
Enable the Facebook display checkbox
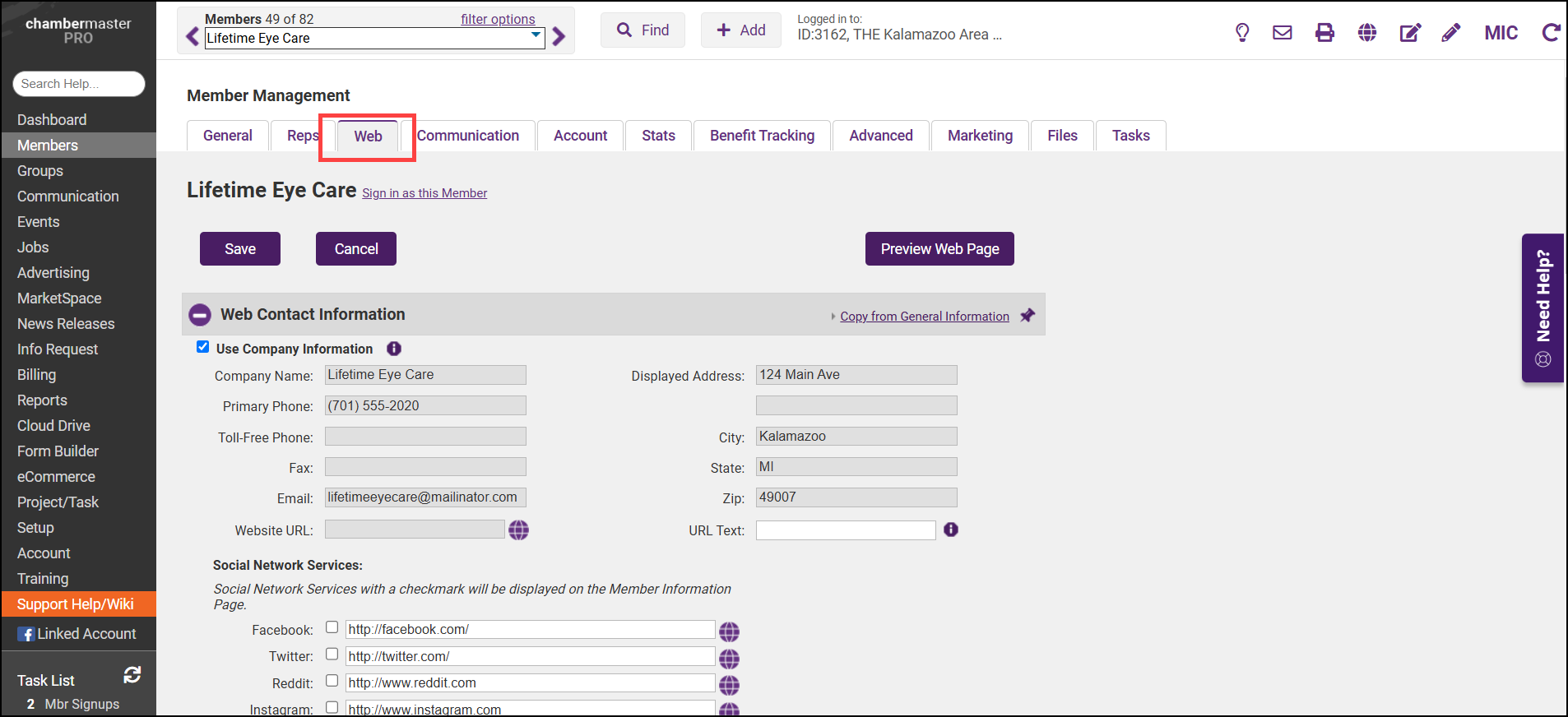[x=332, y=627]
